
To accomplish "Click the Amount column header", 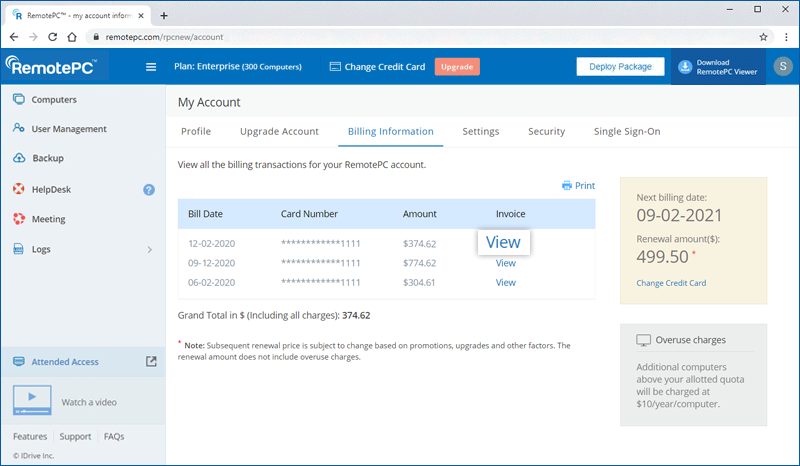I will tap(419, 214).
